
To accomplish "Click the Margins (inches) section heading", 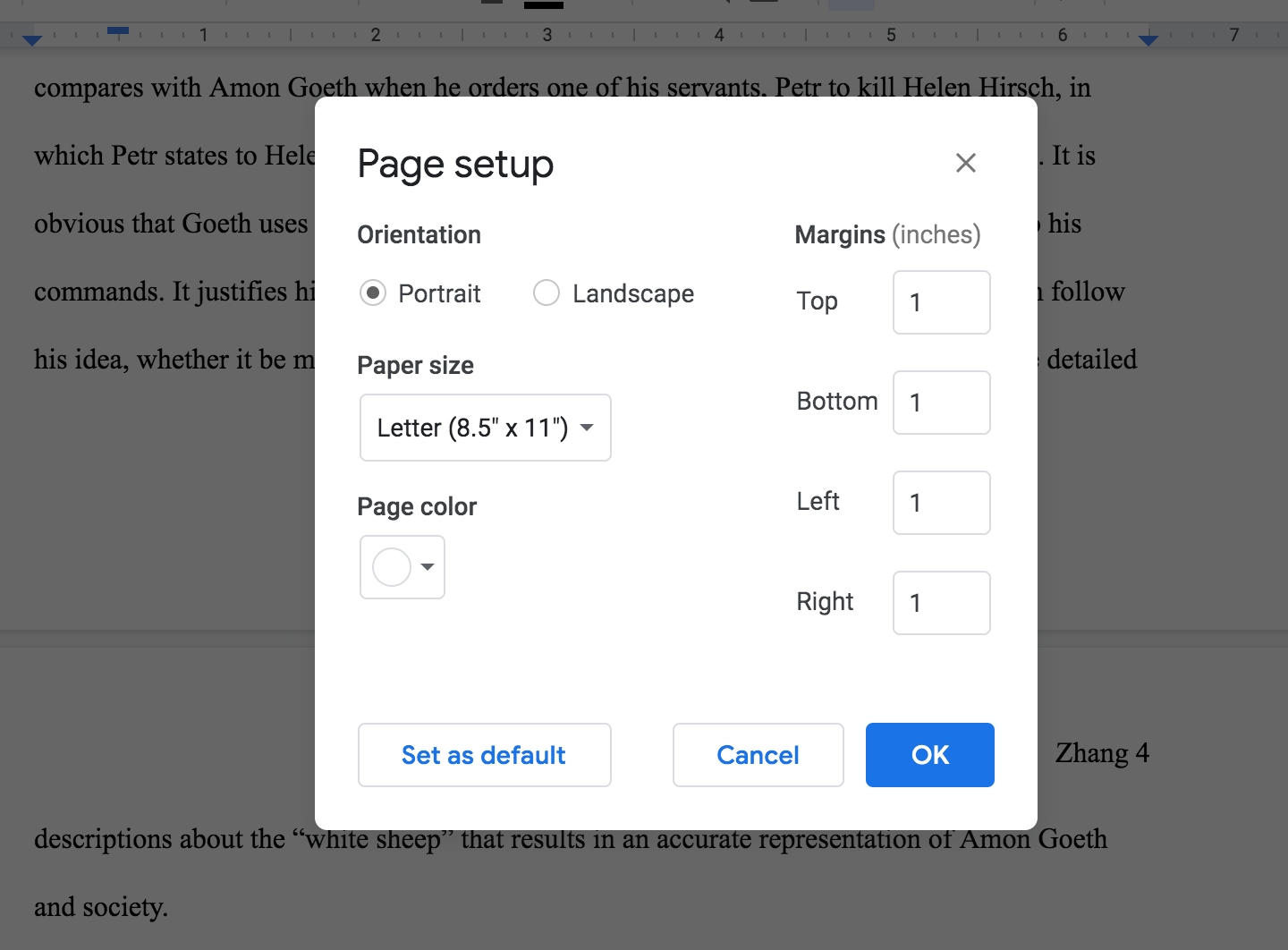I will (x=886, y=234).
